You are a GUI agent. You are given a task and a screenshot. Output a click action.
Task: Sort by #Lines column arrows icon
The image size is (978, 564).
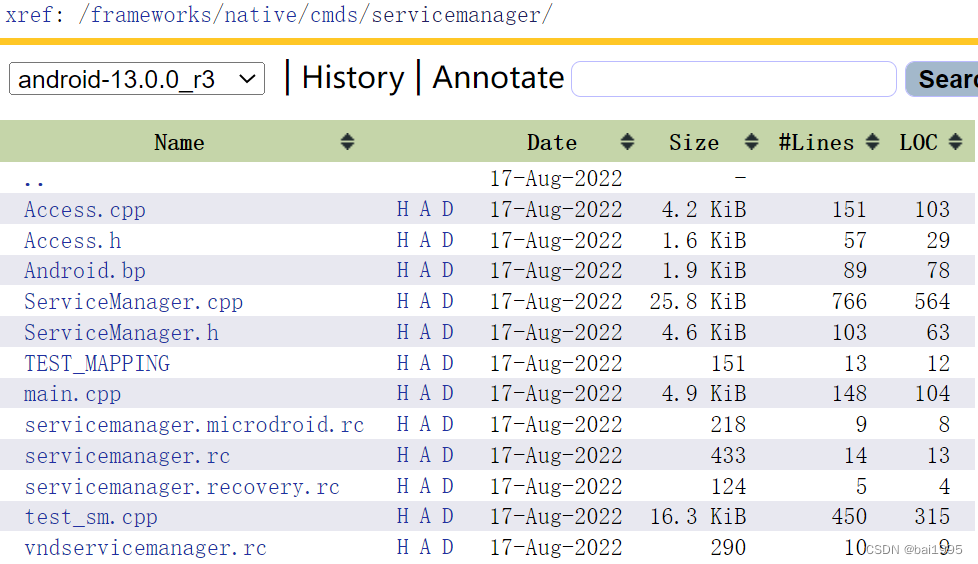click(873, 142)
